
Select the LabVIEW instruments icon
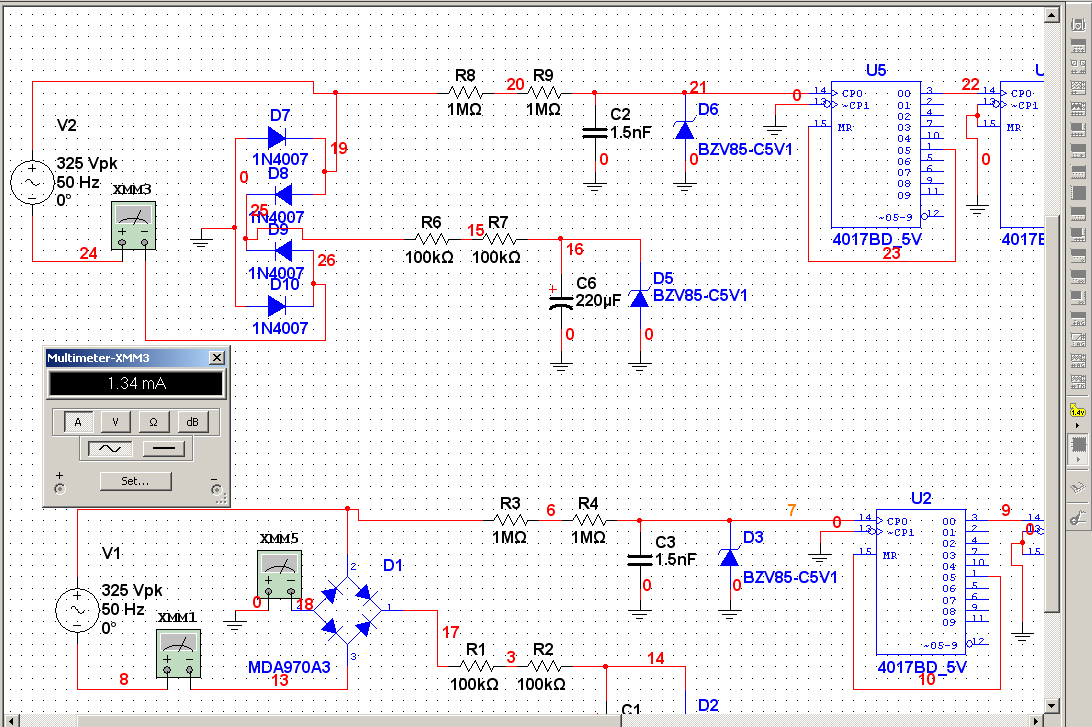(1077, 444)
